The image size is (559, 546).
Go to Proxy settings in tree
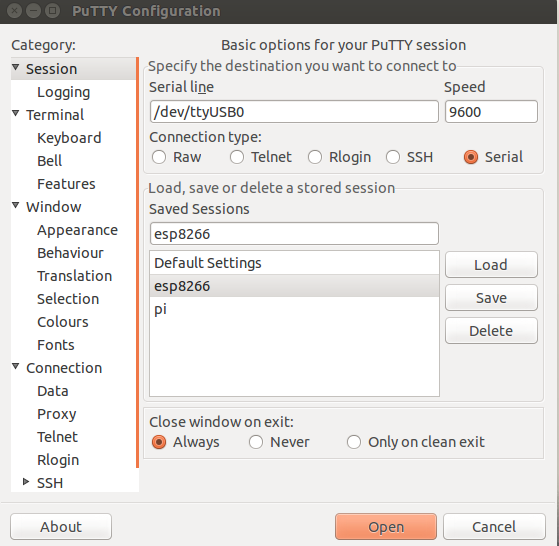click(x=57, y=414)
